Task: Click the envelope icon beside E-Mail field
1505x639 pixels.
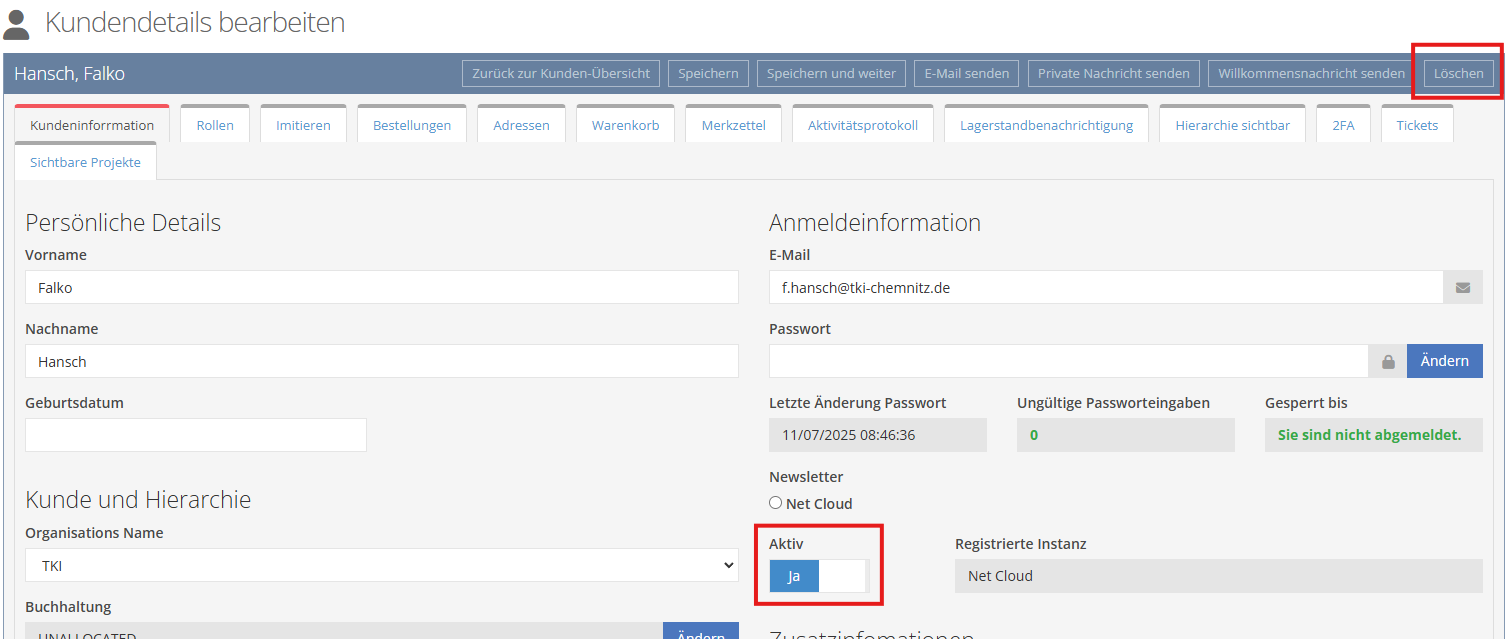Action: (1462, 288)
